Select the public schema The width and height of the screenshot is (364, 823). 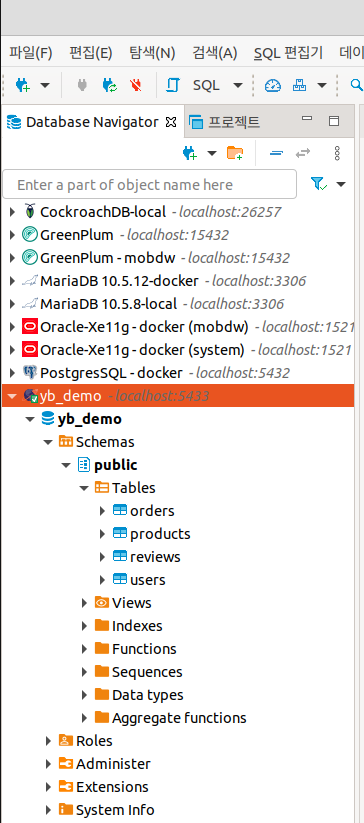click(x=115, y=465)
